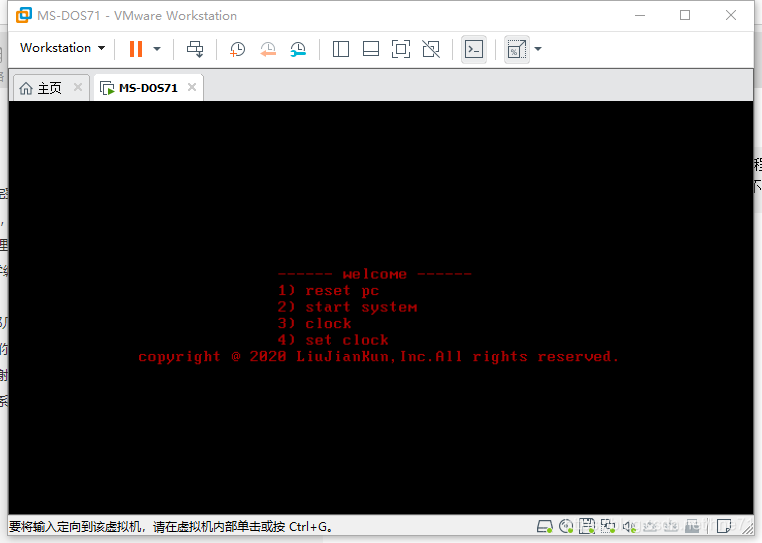Expand the stretch guest dropdown arrow
This screenshot has width=762, height=543.
538,49
